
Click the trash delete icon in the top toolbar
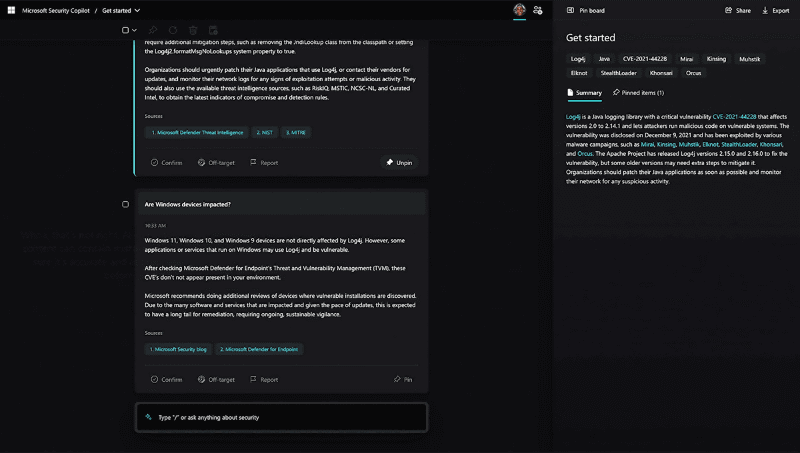(192, 30)
